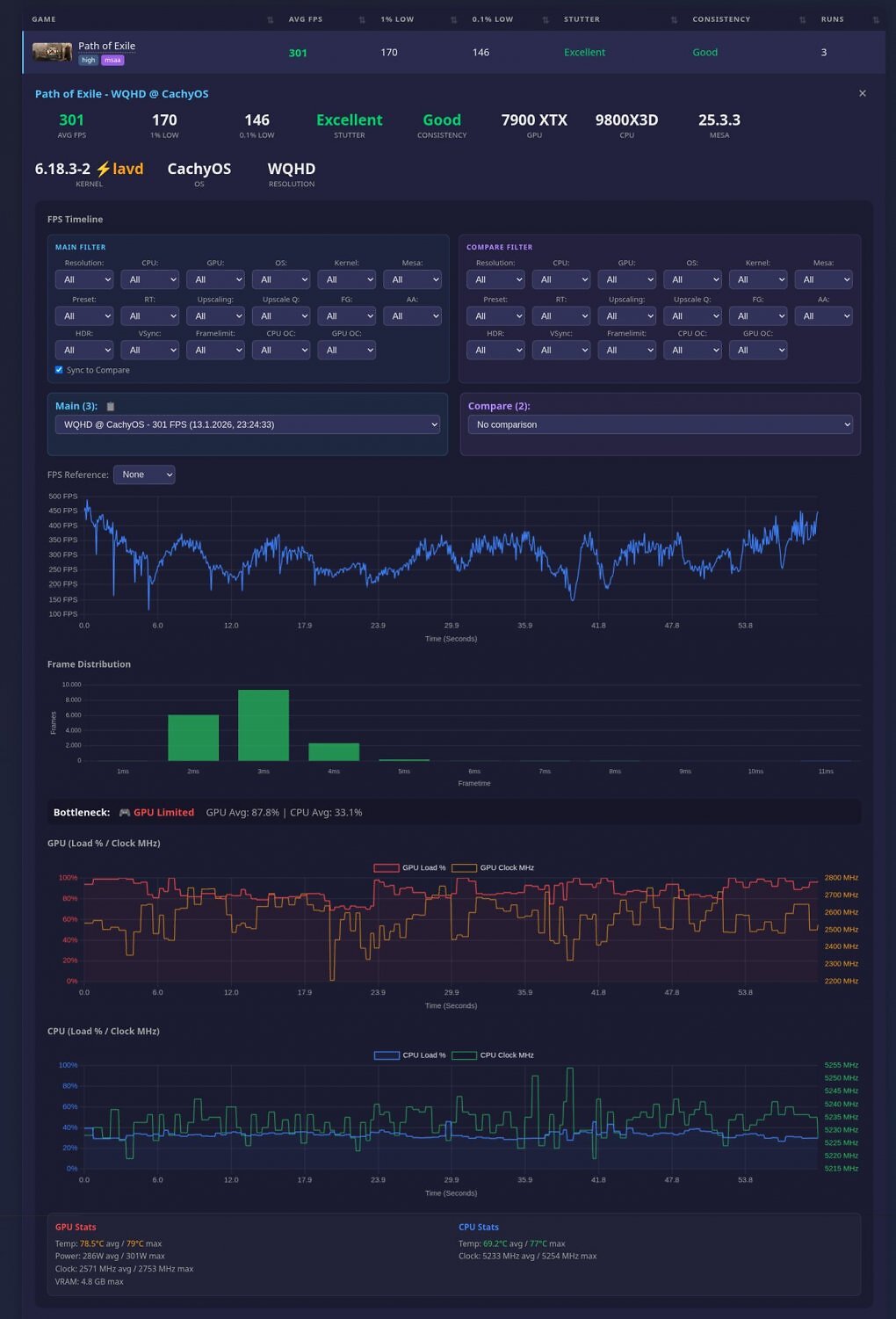Viewport: 896px width, 1319px height.
Task: Open the Compare Filter GPU dropdown
Action: tap(626, 279)
